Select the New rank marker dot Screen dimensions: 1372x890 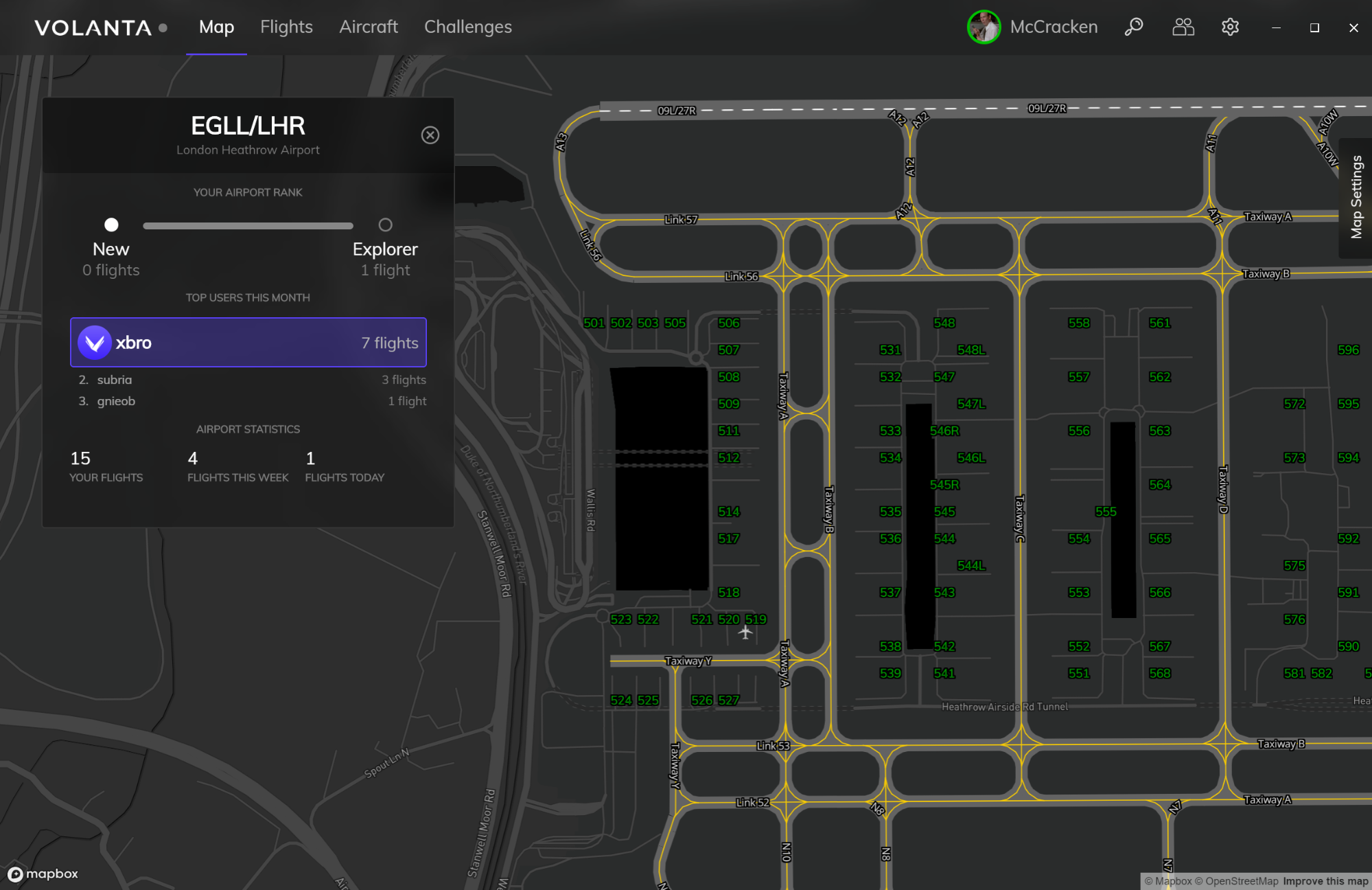pyautogui.click(x=111, y=225)
